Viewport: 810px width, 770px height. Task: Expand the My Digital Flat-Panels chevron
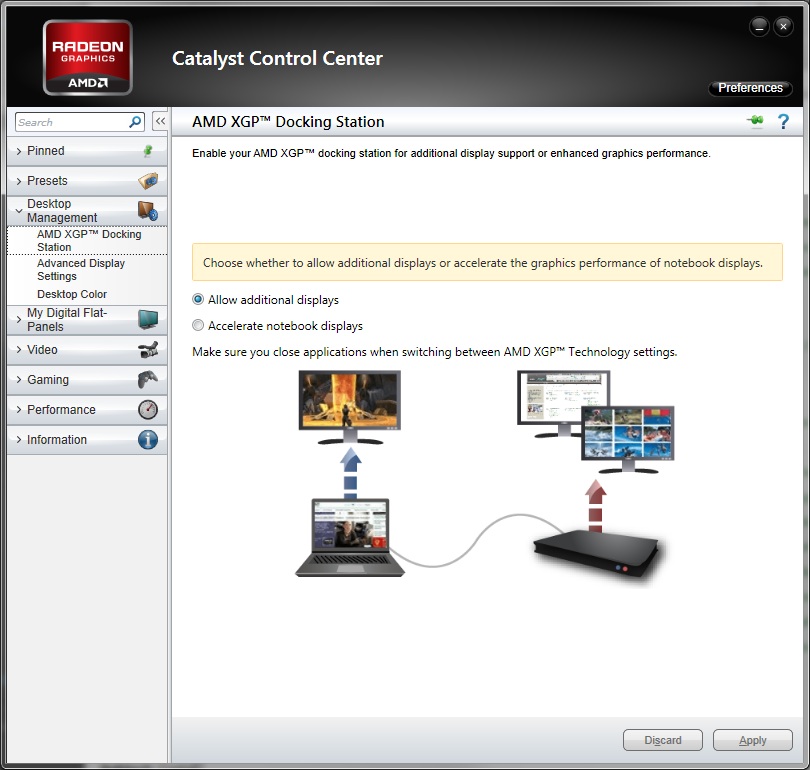(19, 320)
